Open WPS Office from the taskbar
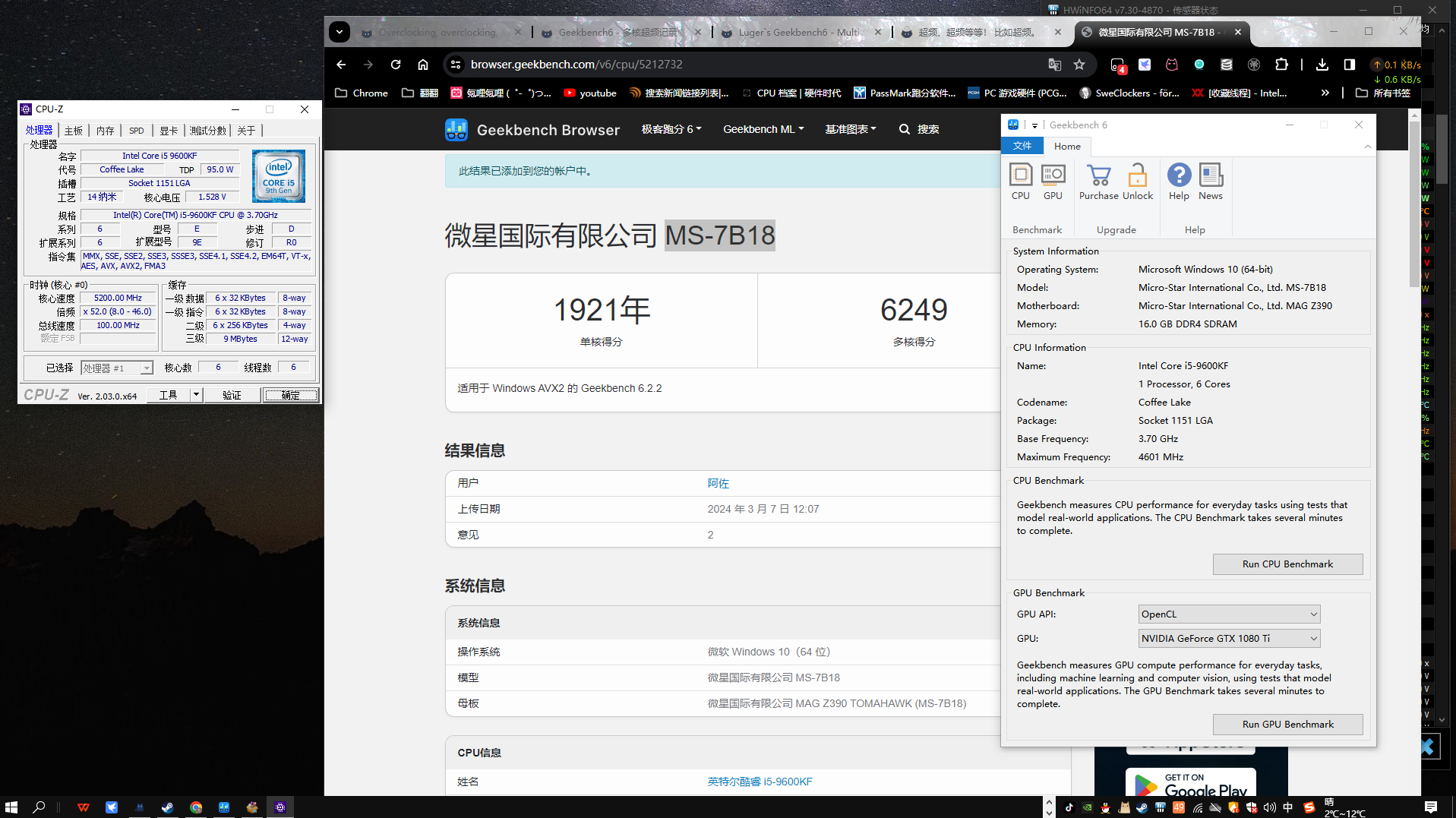The width and height of the screenshot is (1456, 818). pos(84,807)
